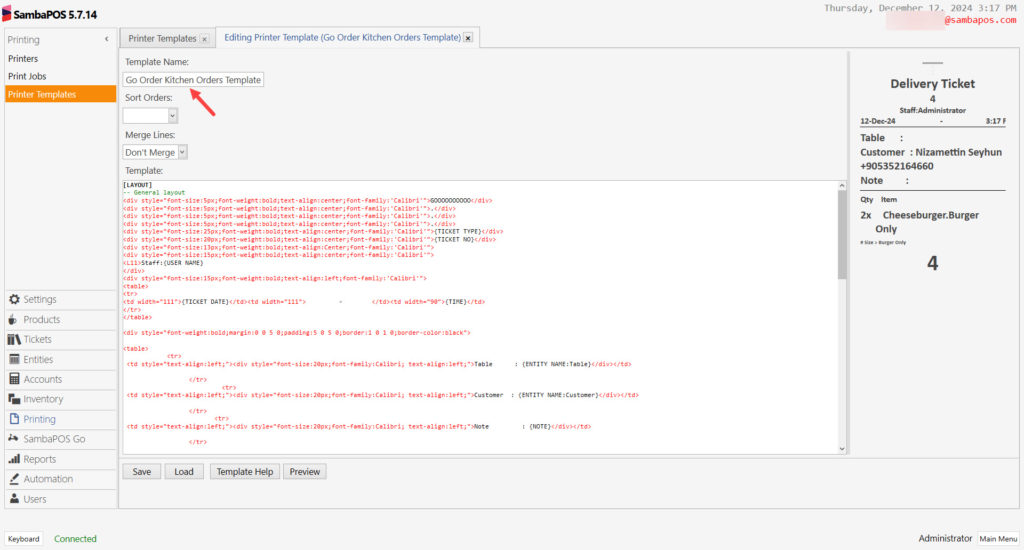Click the [LAYOUT] line in template
Viewport: 1024px width, 550px height.
137,185
